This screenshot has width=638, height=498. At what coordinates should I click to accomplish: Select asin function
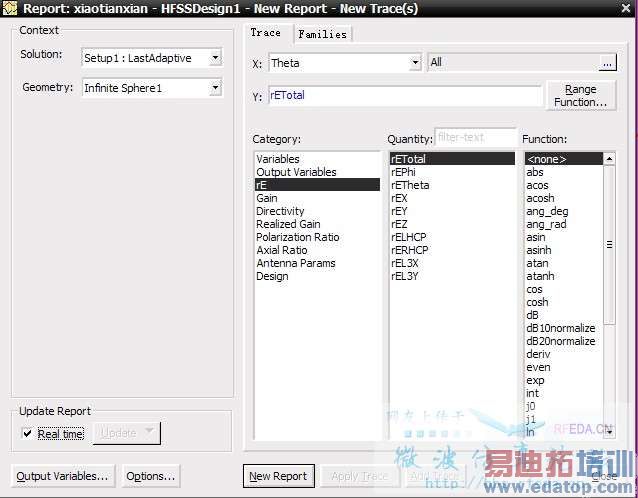564,237
